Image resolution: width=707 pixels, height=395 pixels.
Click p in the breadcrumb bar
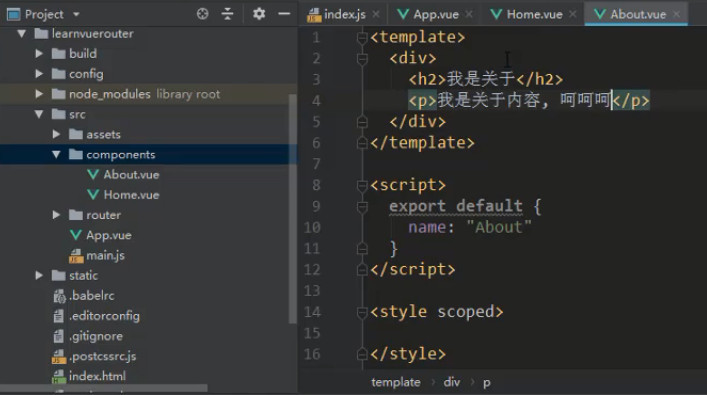click(x=487, y=383)
